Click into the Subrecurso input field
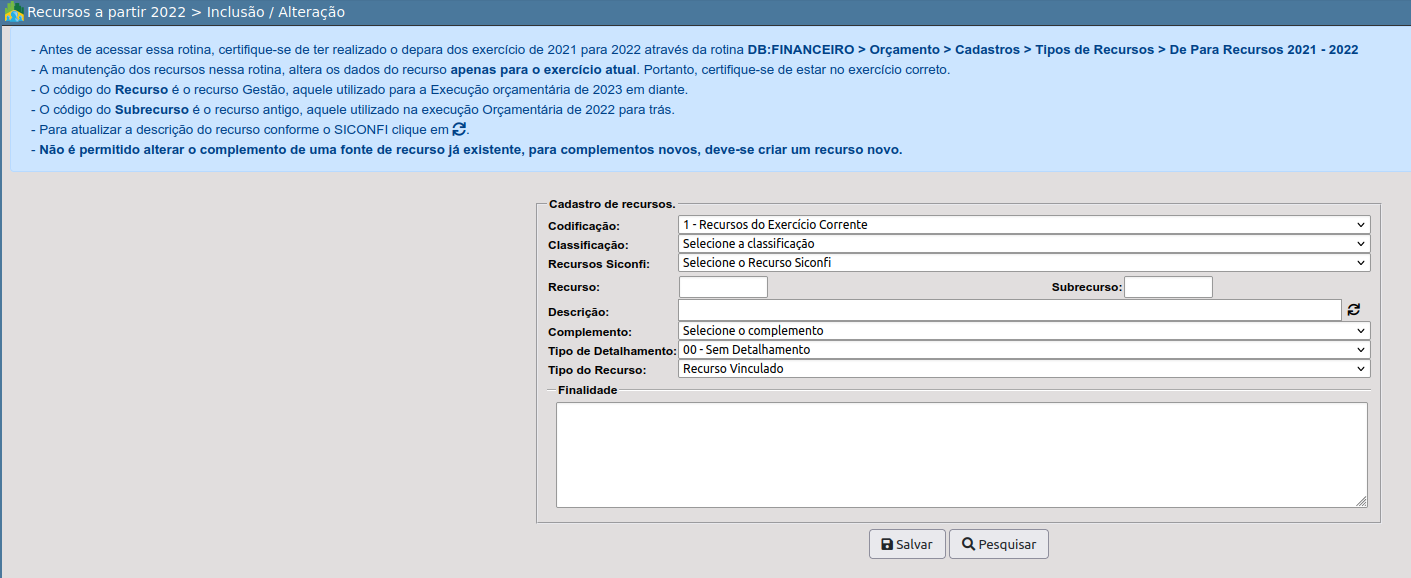The height and width of the screenshot is (578, 1411). pyautogui.click(x=1168, y=288)
